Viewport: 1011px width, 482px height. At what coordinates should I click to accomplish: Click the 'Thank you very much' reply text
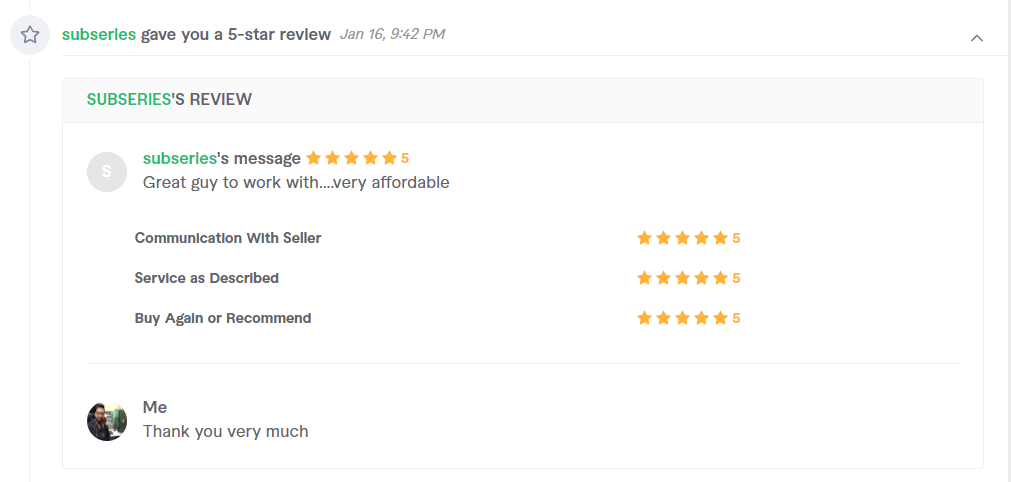click(x=226, y=431)
